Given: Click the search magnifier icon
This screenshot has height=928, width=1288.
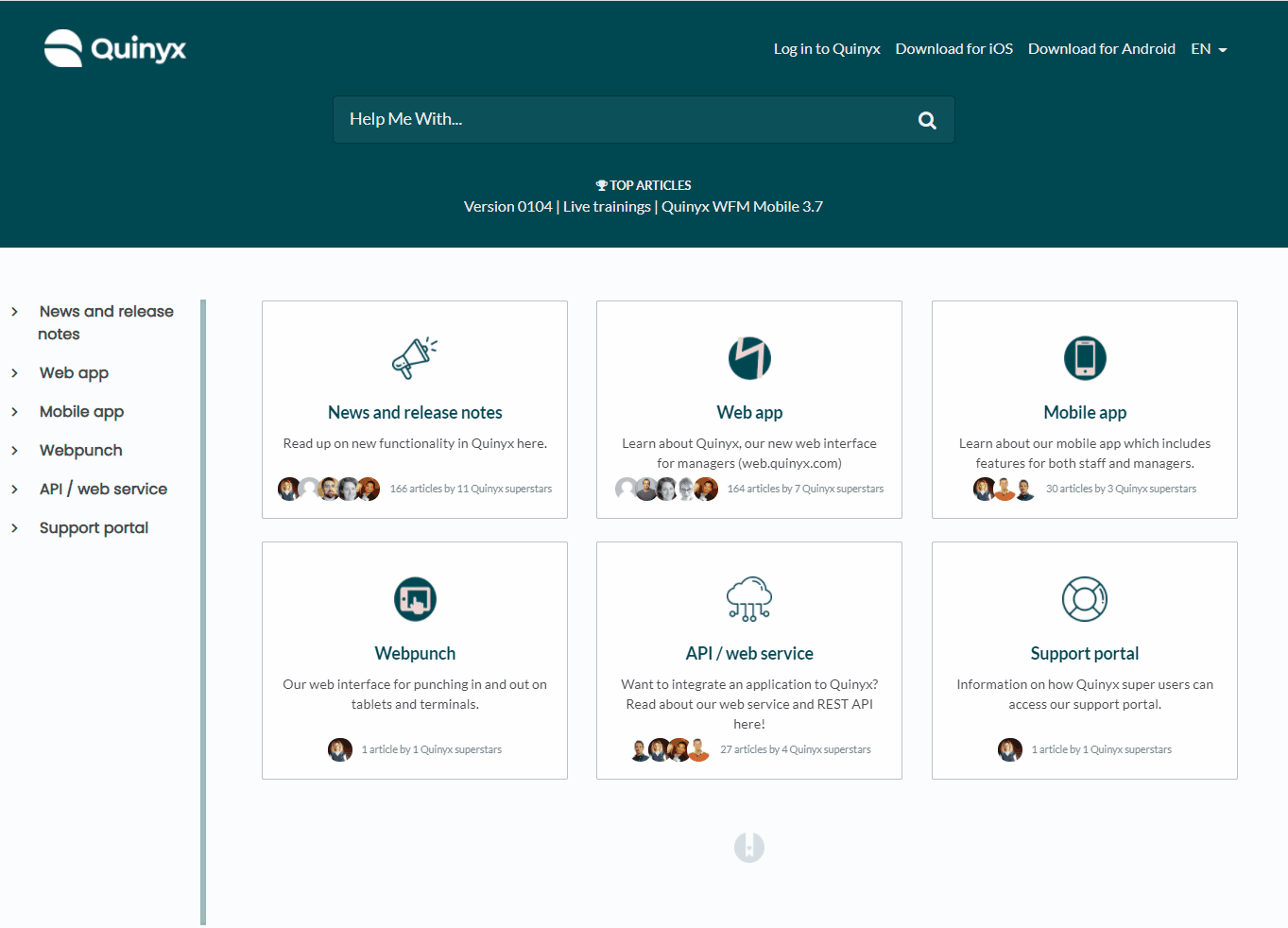Looking at the screenshot, I should (927, 120).
